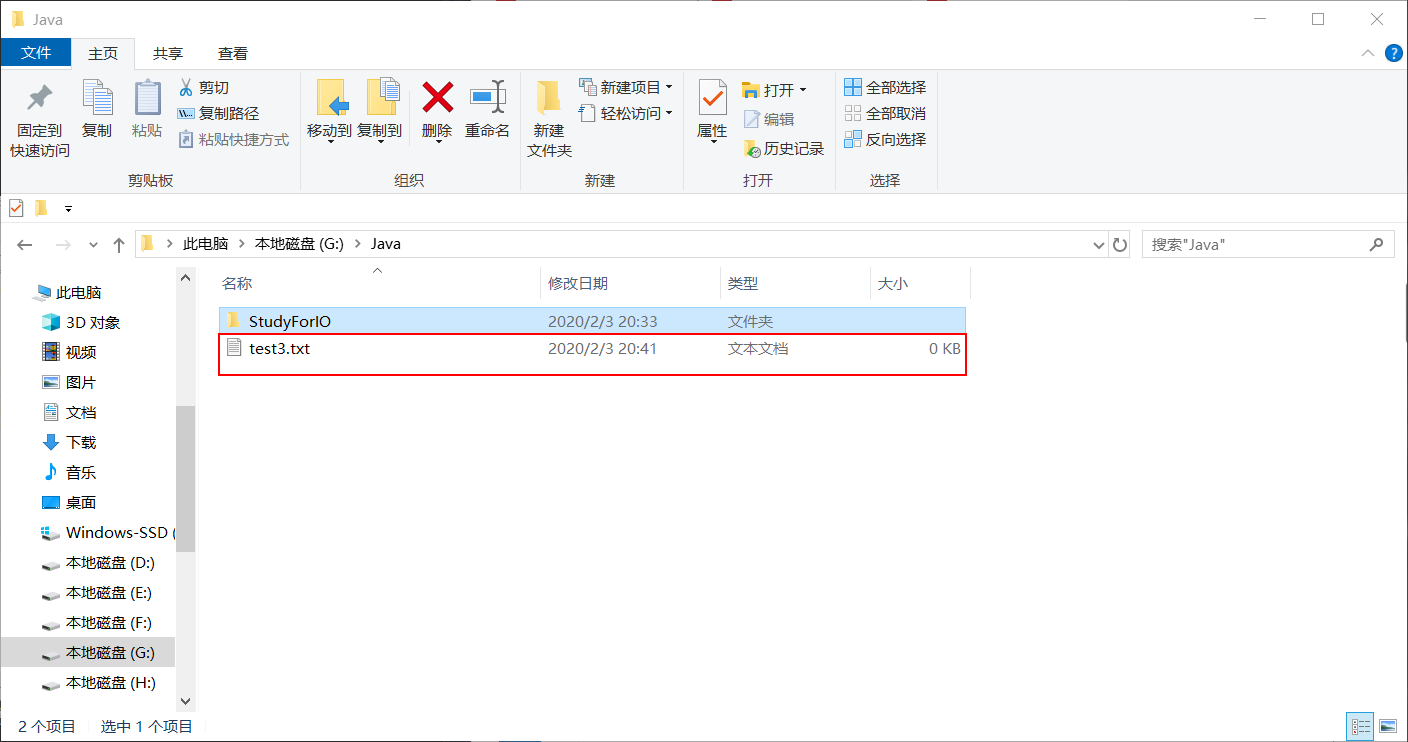This screenshot has height=742, width=1408.
Task: Click the Invert selection icon
Action: point(853,139)
